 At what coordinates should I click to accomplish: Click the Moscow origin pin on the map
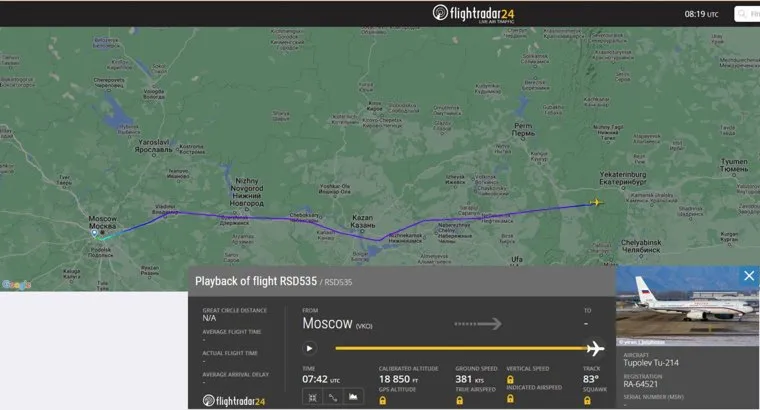95,234
